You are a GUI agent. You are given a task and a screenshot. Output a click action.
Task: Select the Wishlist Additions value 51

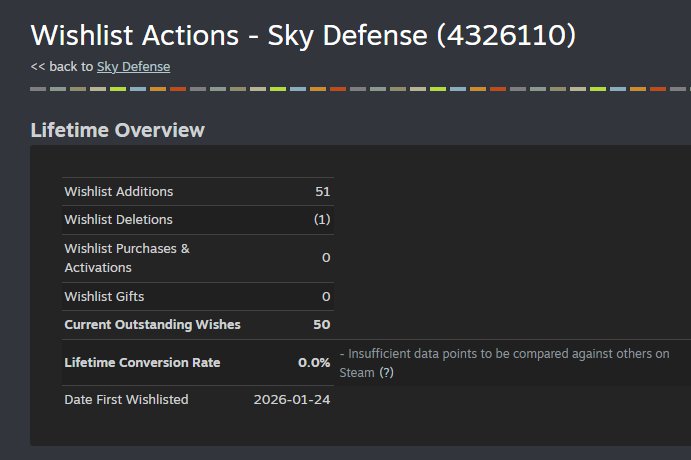click(323, 191)
